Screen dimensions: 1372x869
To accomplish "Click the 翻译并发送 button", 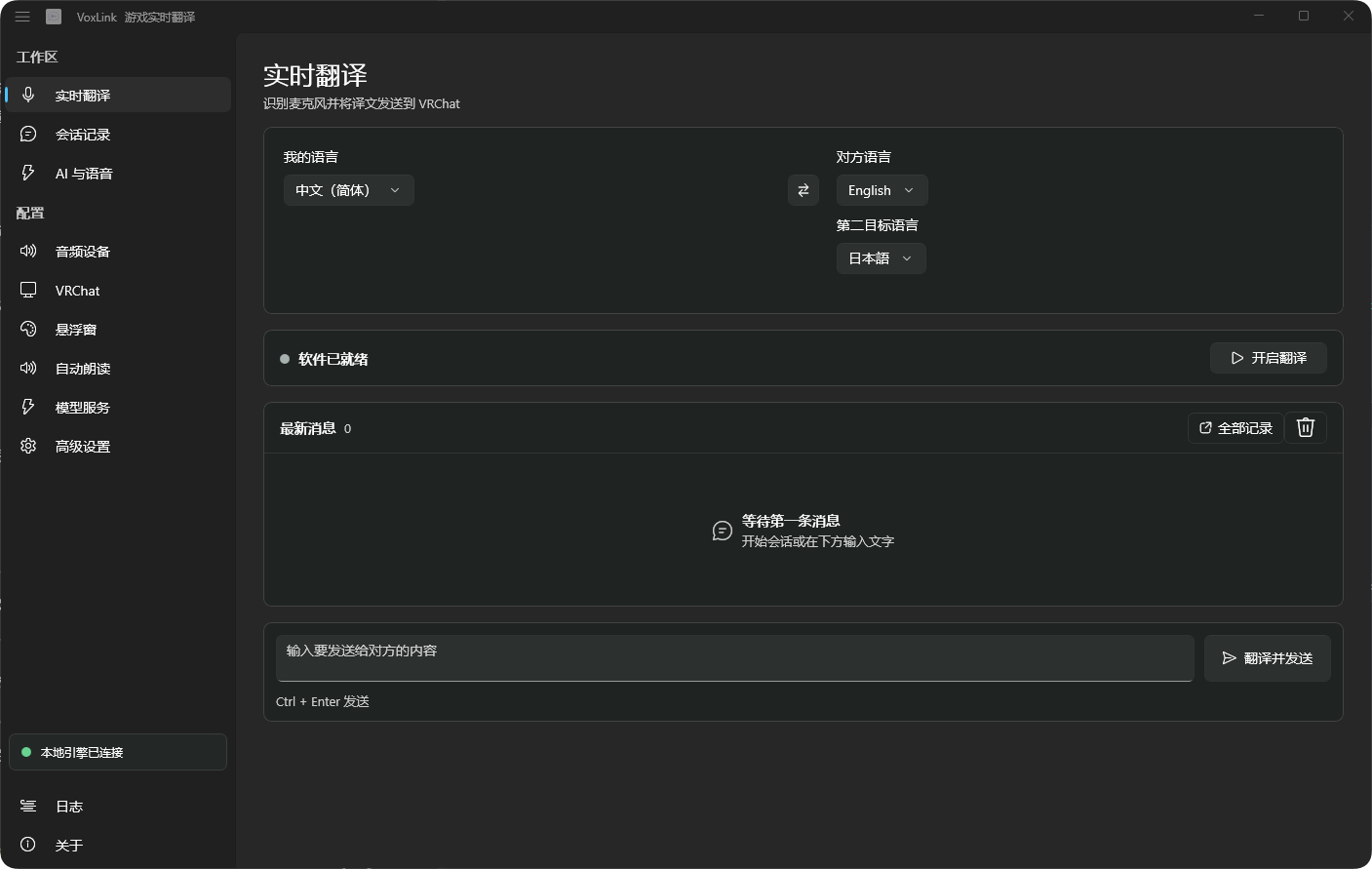I will (1268, 658).
